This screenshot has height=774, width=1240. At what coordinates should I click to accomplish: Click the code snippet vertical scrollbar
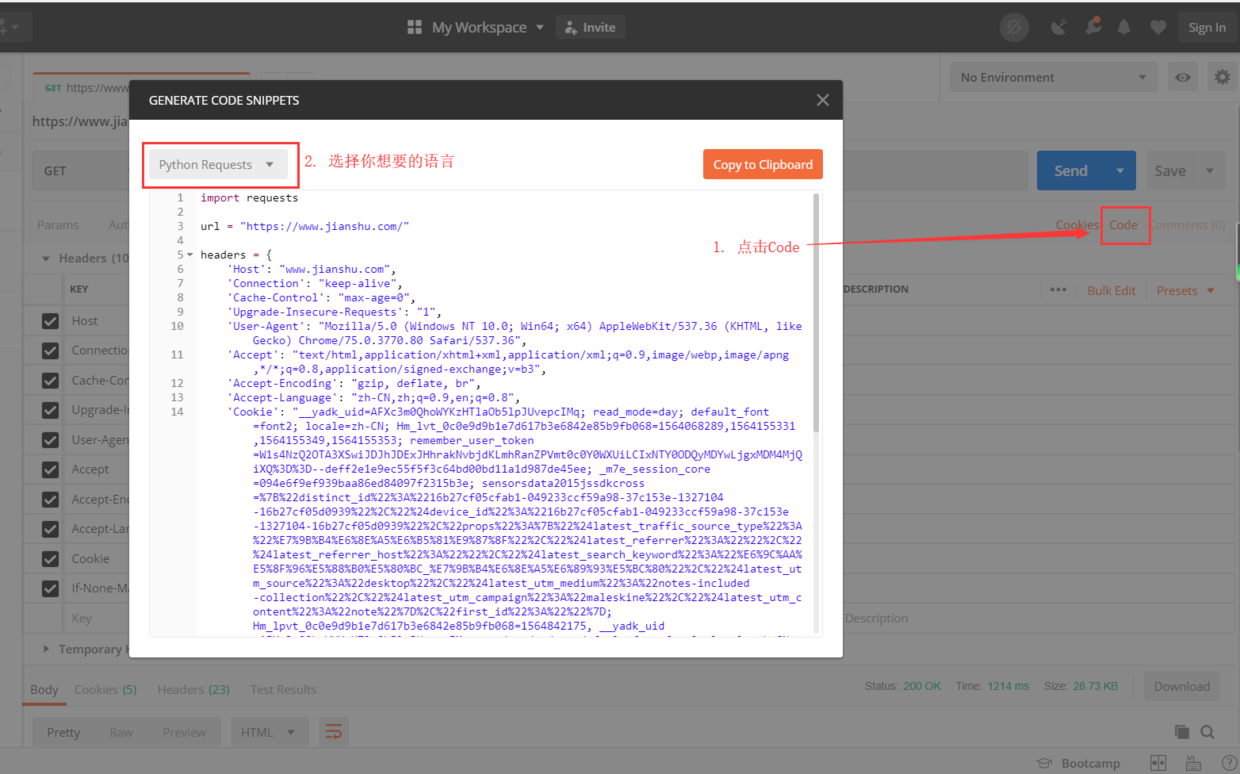click(x=816, y=313)
